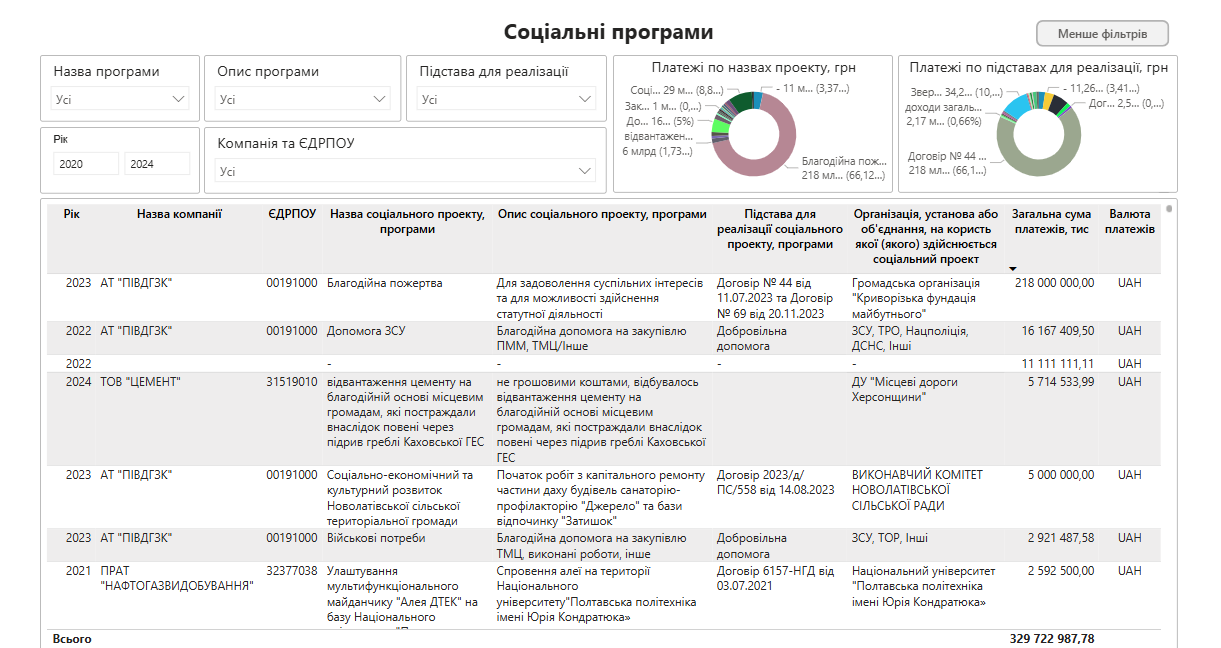The height and width of the screenshot is (648, 1221).
Task: Click the light blue segment in the підстави donut
Action: (x=1018, y=106)
